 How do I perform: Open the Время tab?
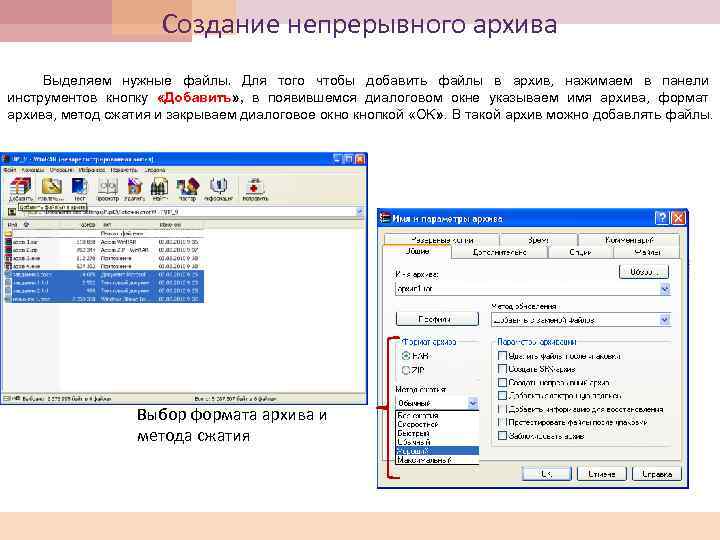[x=538, y=240]
